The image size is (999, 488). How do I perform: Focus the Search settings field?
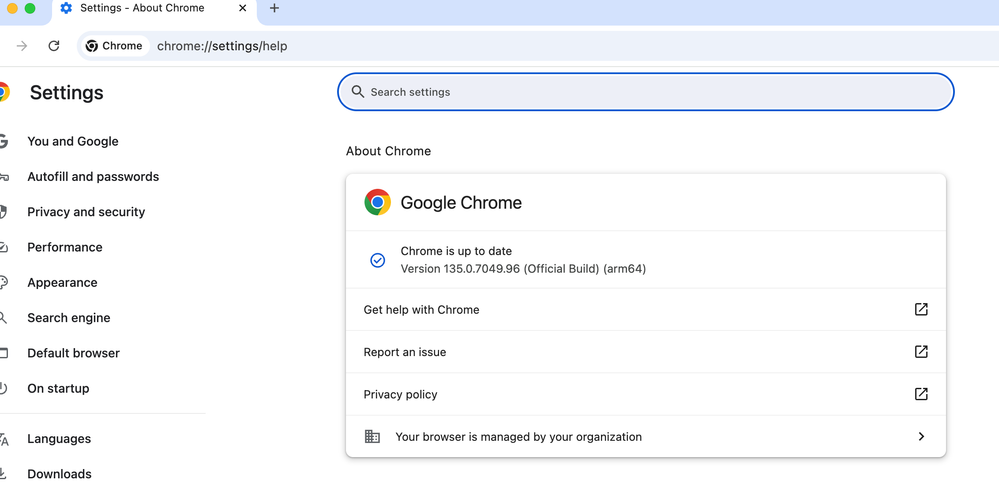coord(645,92)
